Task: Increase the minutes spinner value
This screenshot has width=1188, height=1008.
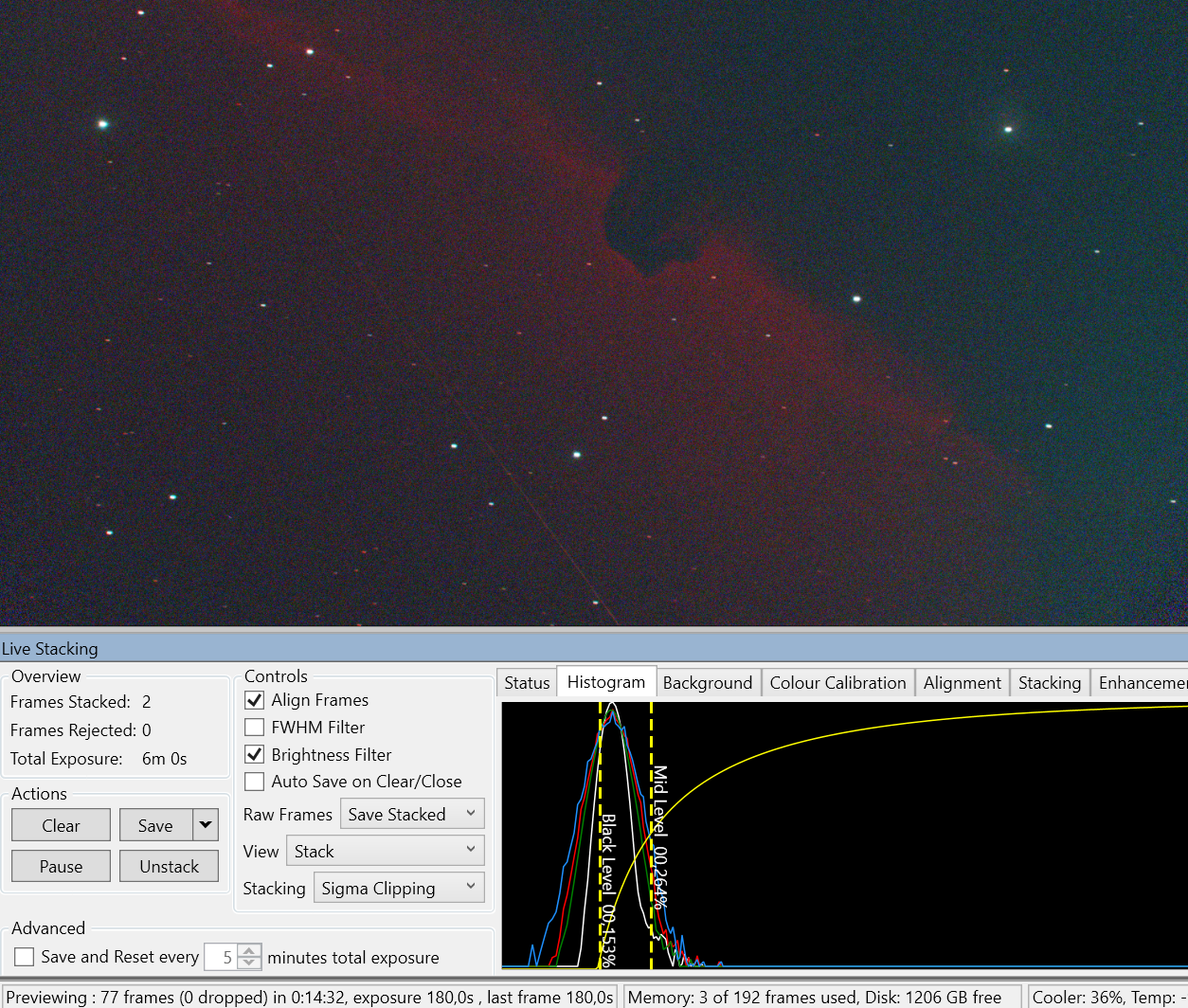Action: [x=249, y=951]
